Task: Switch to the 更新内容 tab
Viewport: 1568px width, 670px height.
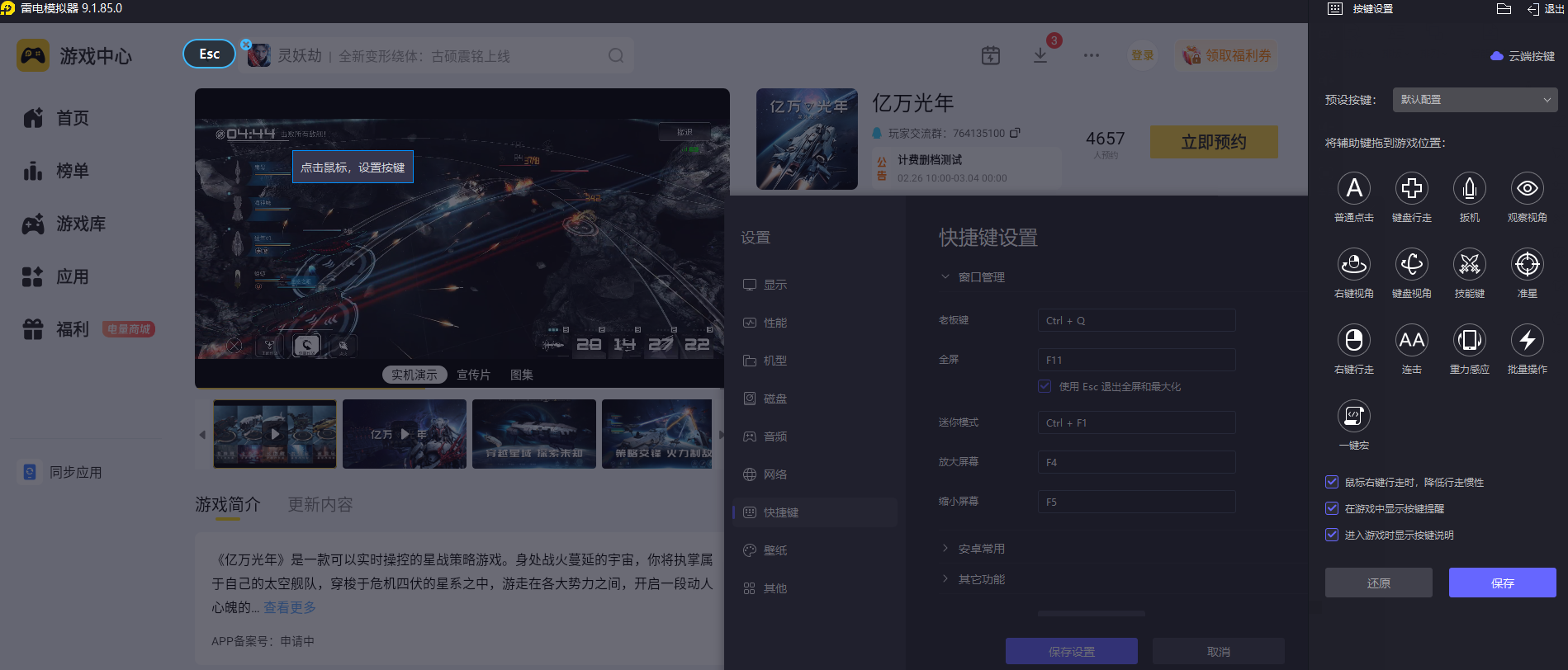Action: (320, 504)
